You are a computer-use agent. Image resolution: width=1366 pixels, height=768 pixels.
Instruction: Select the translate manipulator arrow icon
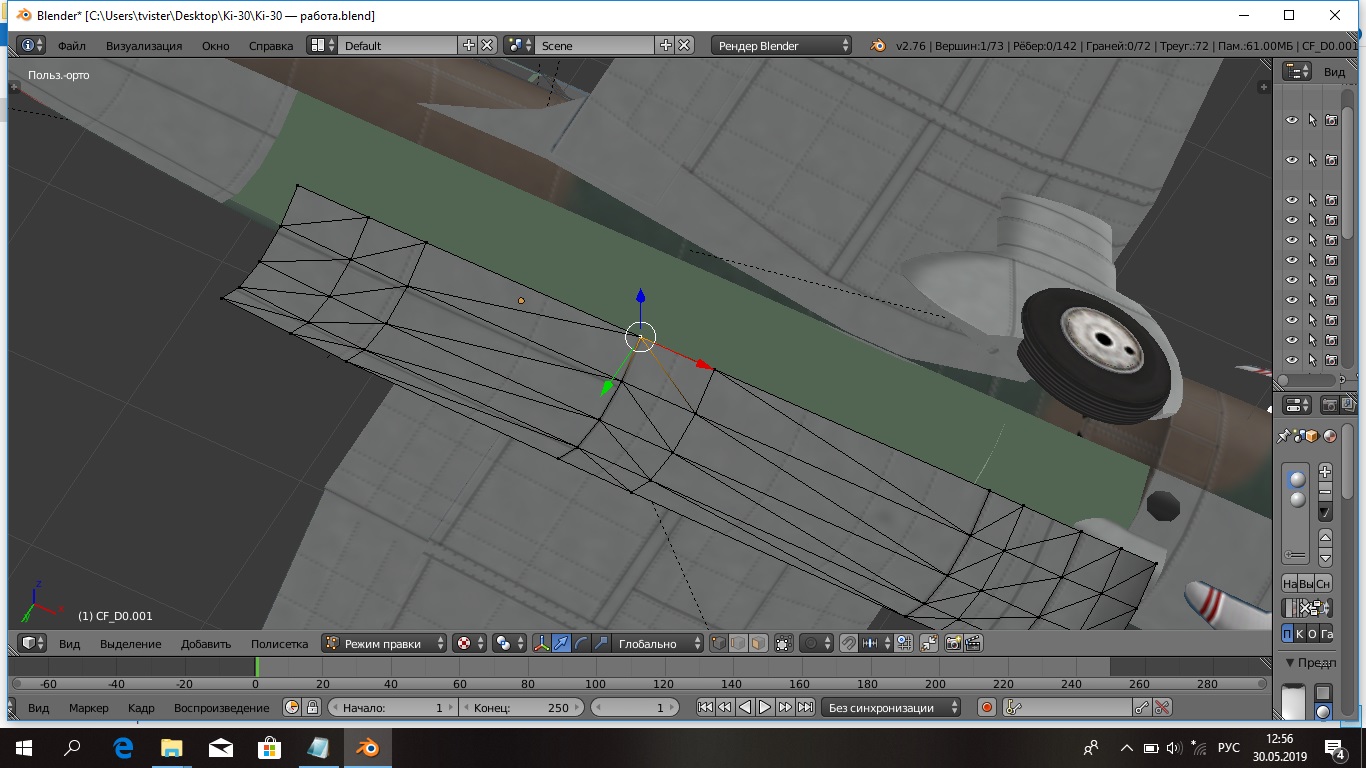[x=561, y=644]
